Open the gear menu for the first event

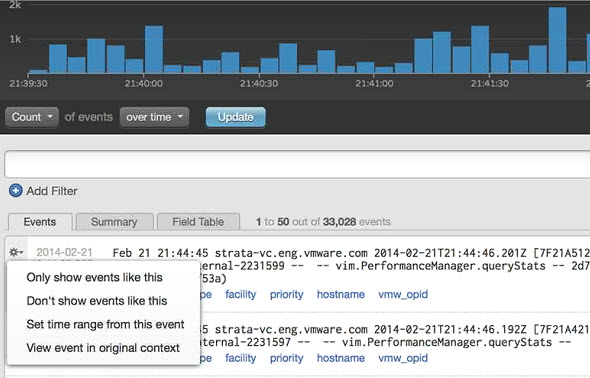16,252
